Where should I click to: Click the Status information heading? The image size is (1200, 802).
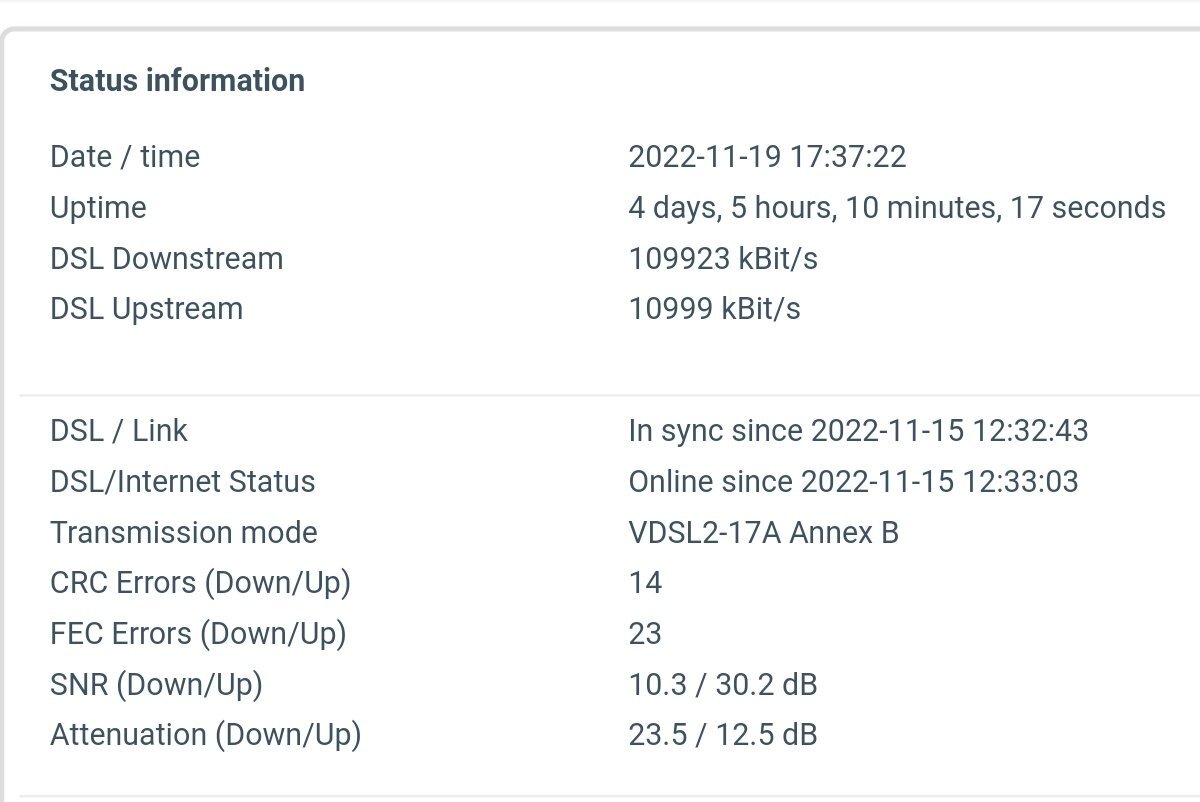pyautogui.click(x=177, y=80)
